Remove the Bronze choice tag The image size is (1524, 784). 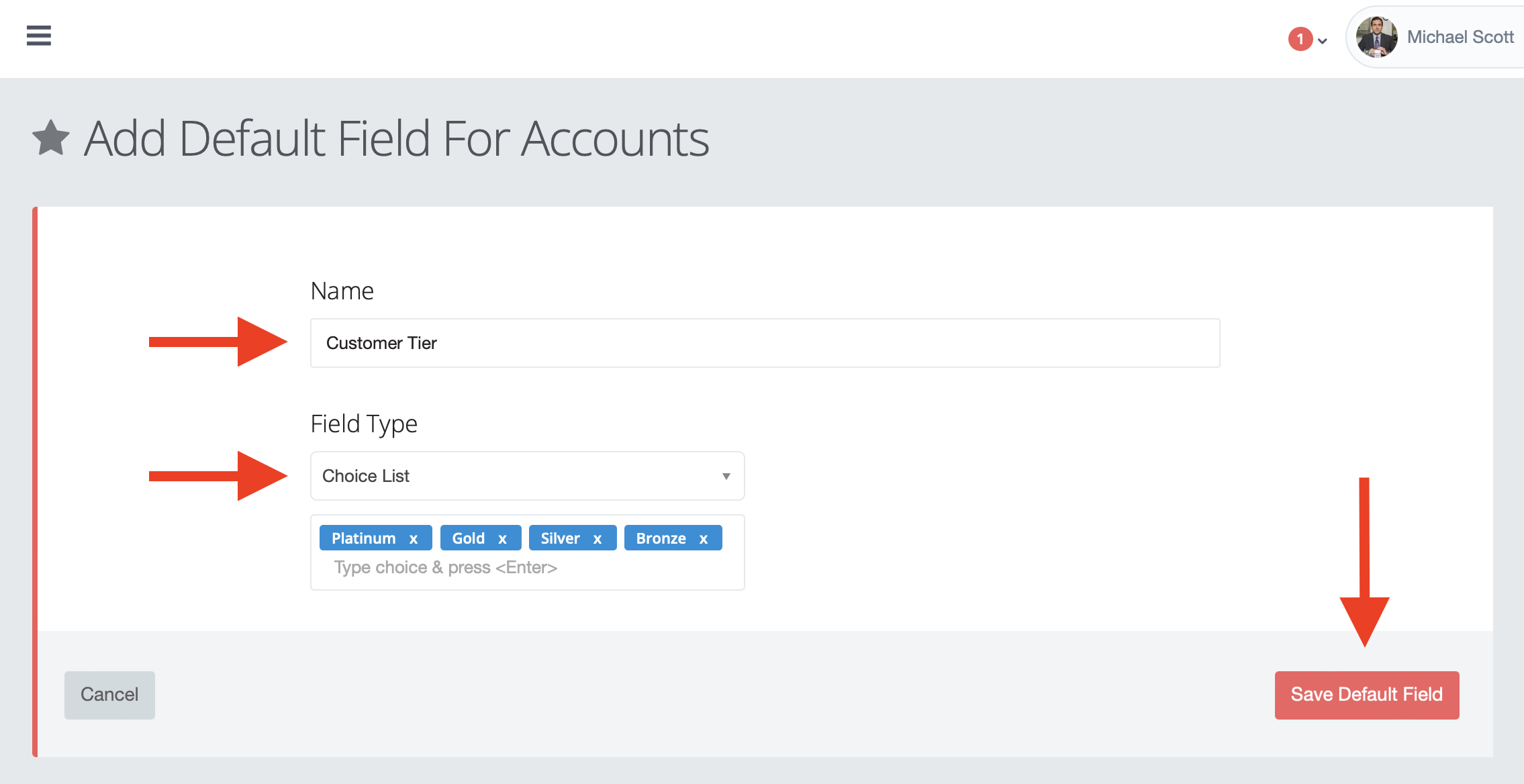pos(704,539)
